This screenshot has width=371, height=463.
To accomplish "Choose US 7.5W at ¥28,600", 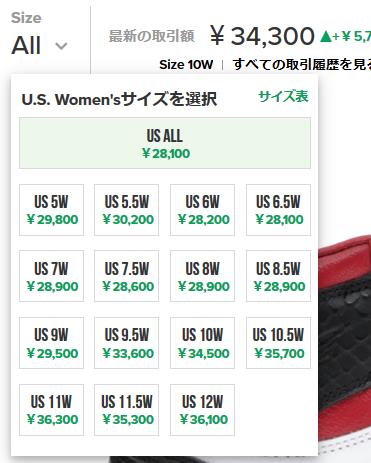I will coord(127,276).
